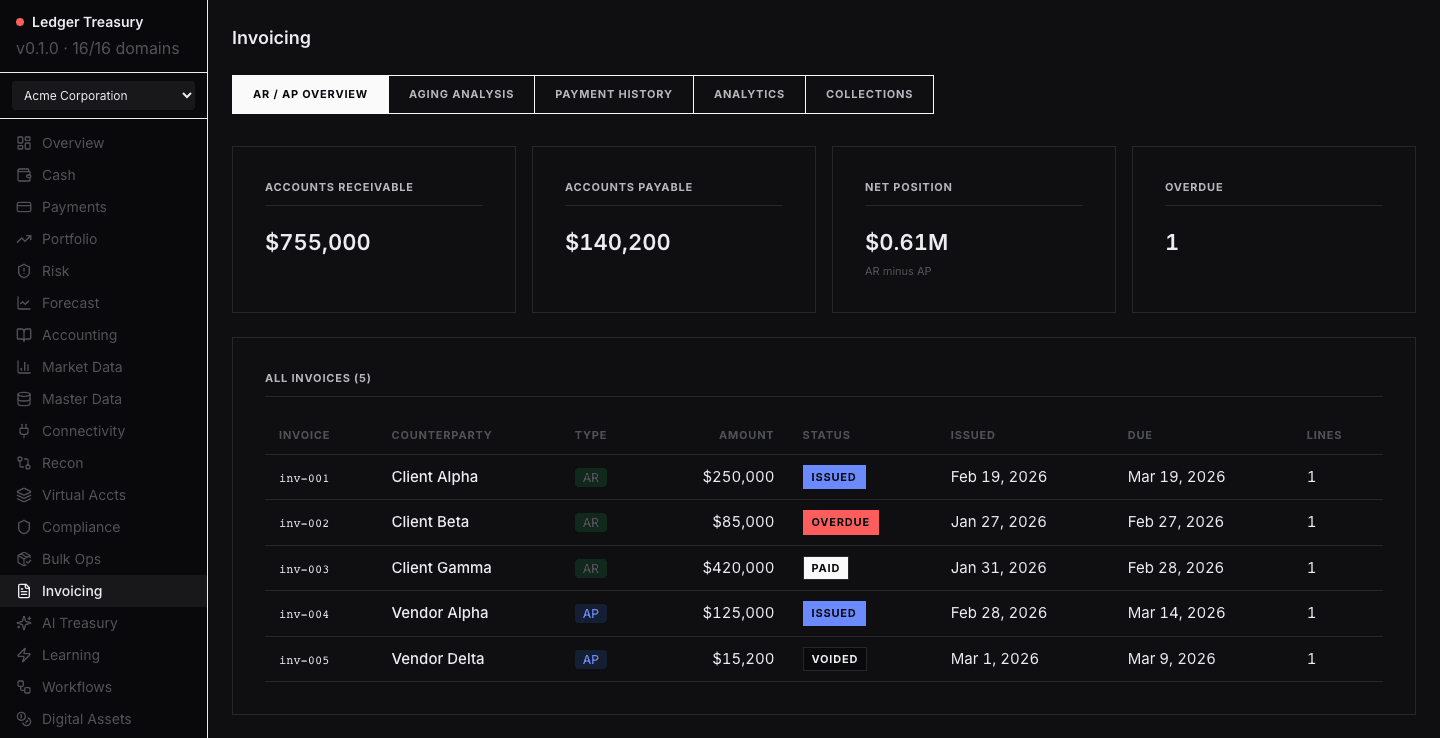Click the Cash wallet icon
This screenshot has width=1440, height=738.
tap(24, 175)
